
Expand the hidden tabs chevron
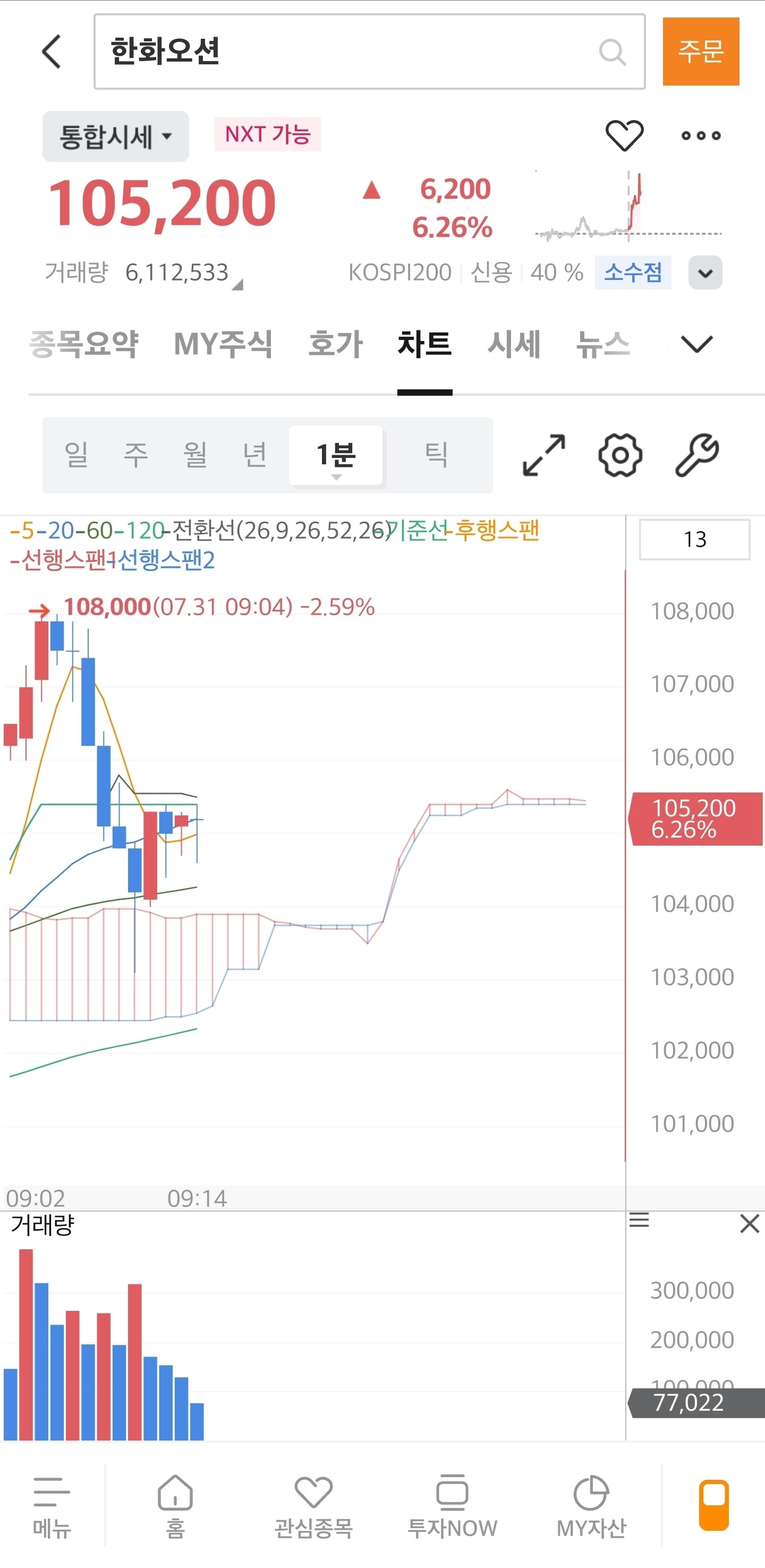[x=696, y=345]
